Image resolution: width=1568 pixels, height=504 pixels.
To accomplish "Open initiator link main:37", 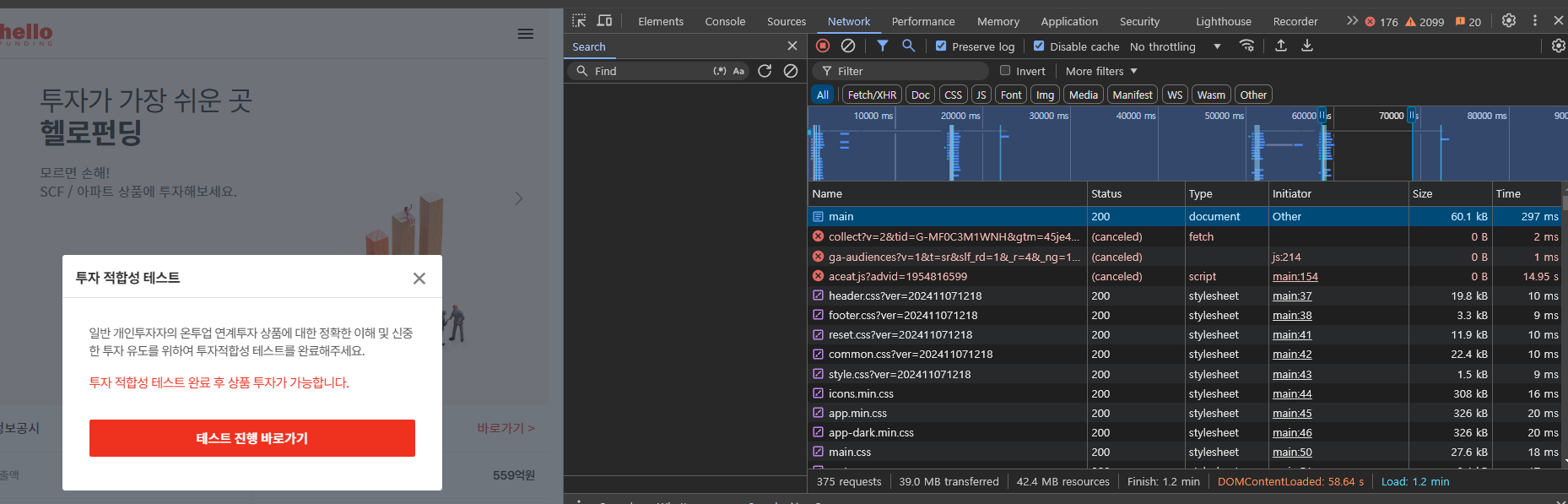I will pyautogui.click(x=1292, y=295).
